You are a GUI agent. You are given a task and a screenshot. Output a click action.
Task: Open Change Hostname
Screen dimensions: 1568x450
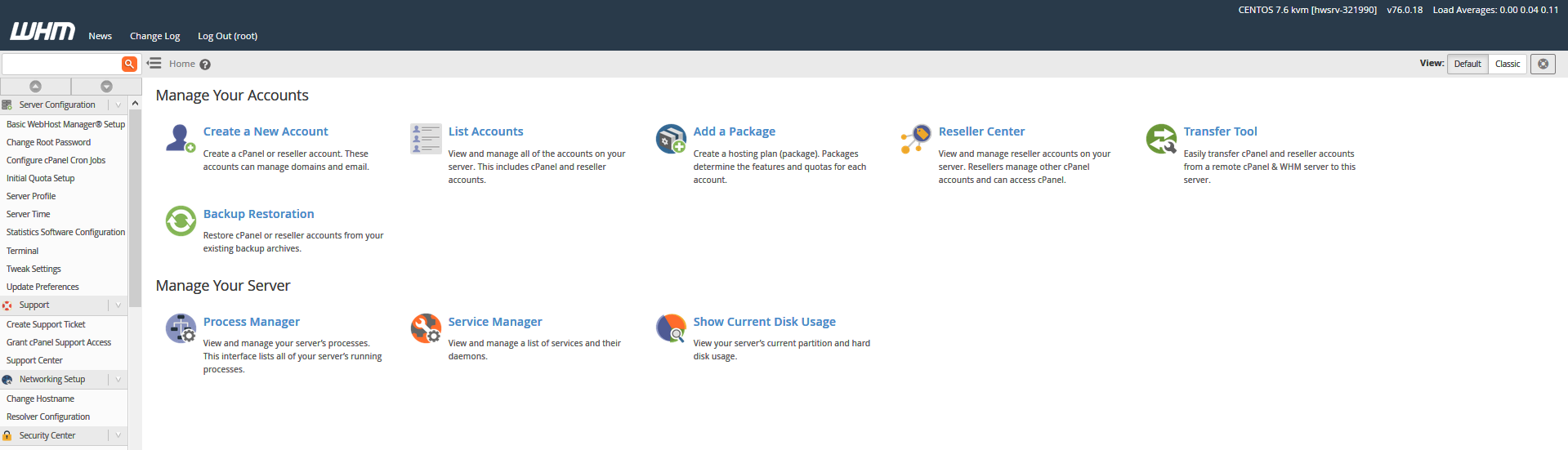(x=40, y=399)
